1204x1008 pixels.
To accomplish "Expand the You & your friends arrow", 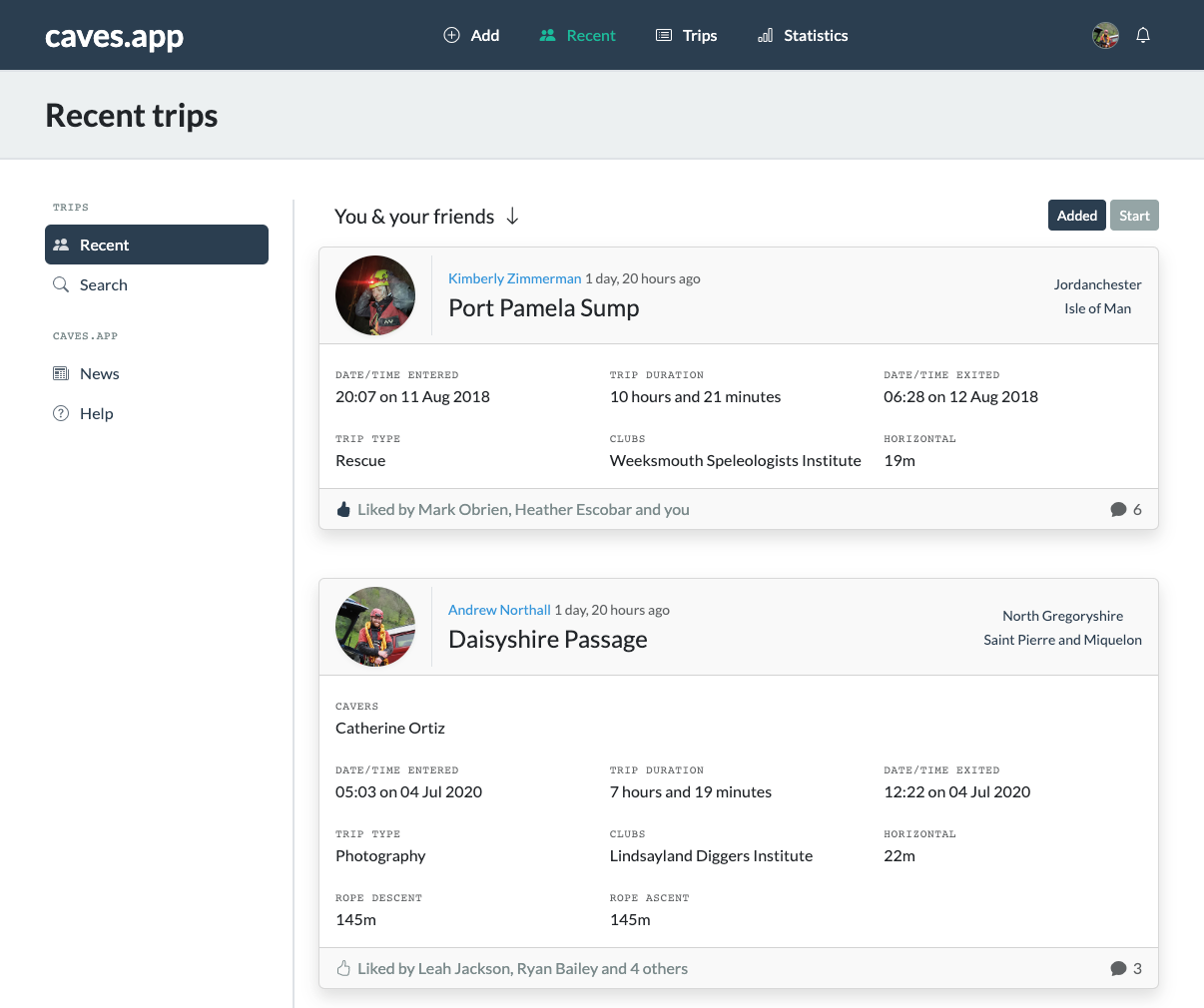I will coord(512,217).
